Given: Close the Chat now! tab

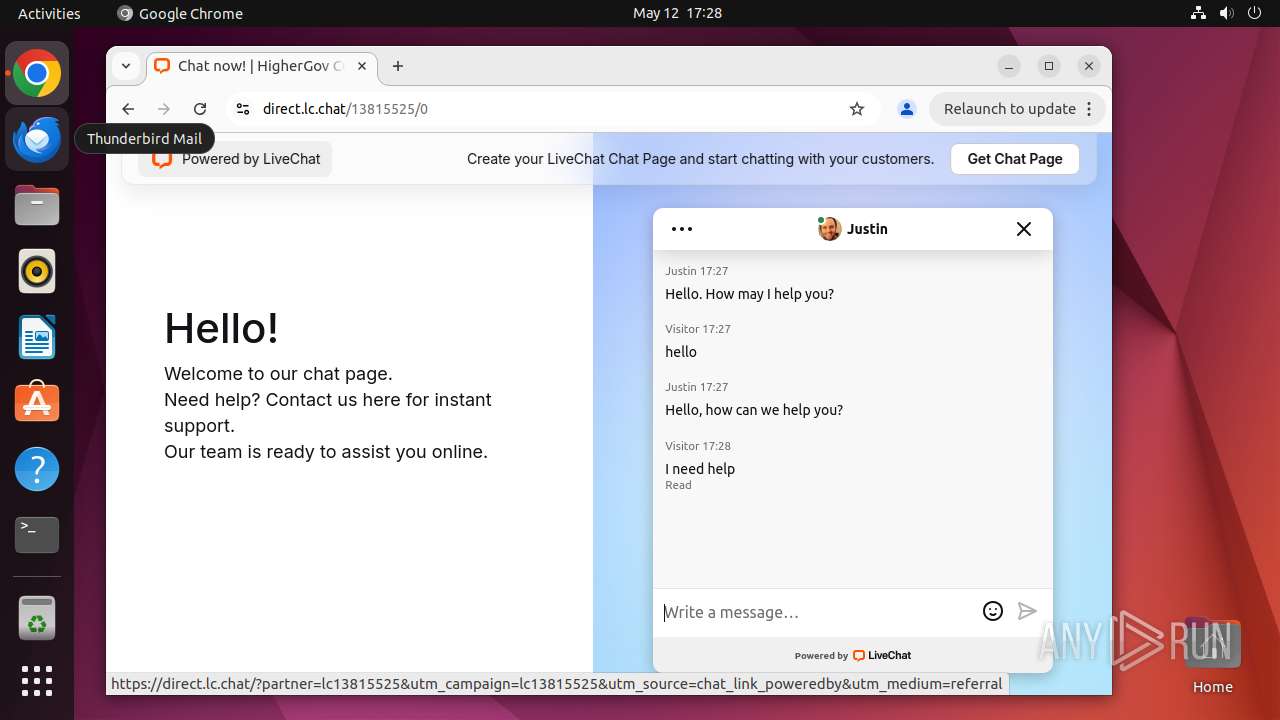Looking at the screenshot, I should point(362,66).
